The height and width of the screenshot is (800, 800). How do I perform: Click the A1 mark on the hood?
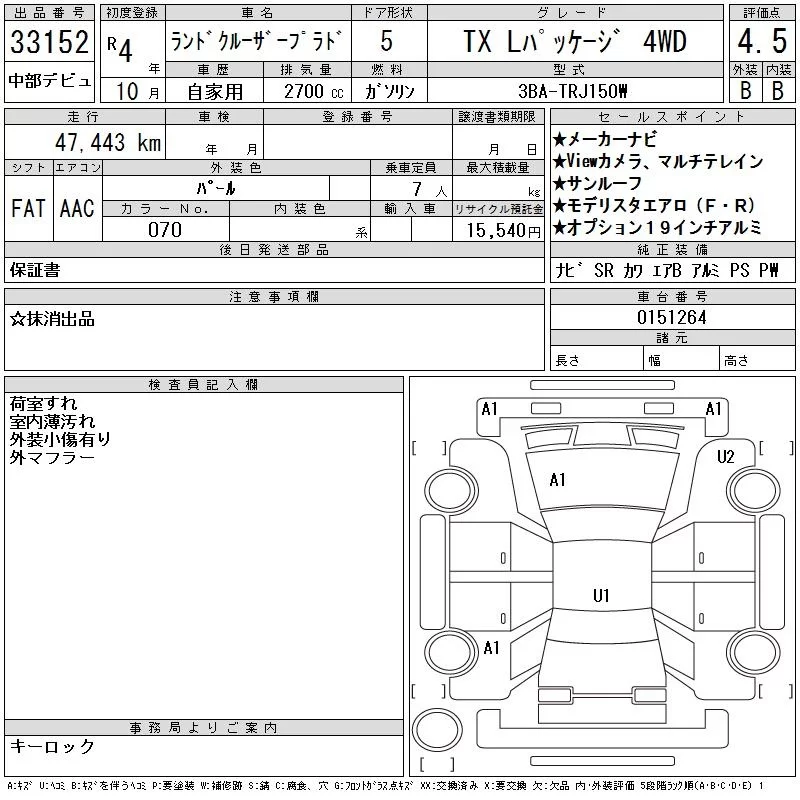[557, 480]
